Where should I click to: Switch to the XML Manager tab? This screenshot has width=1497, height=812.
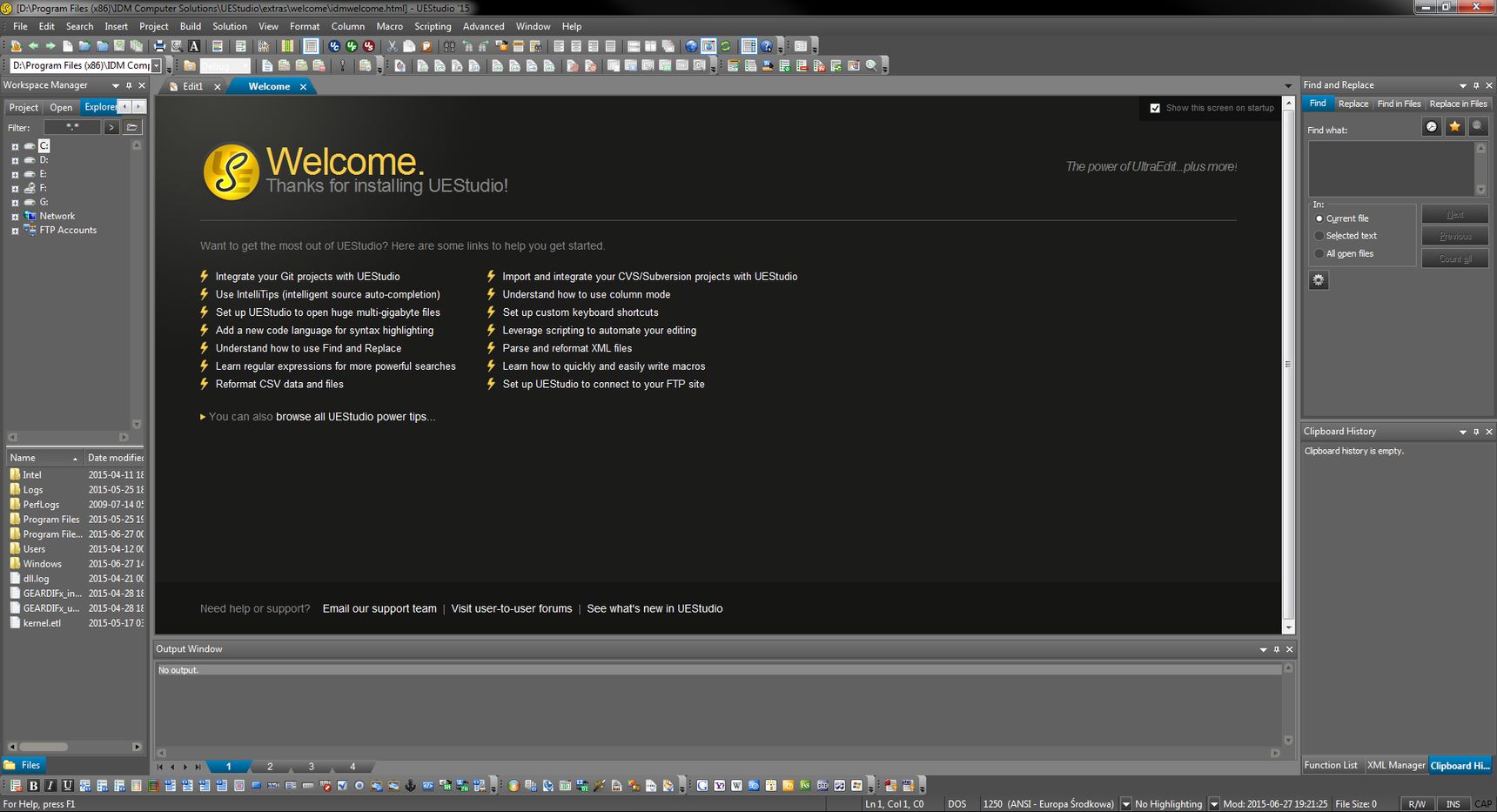tap(1395, 765)
